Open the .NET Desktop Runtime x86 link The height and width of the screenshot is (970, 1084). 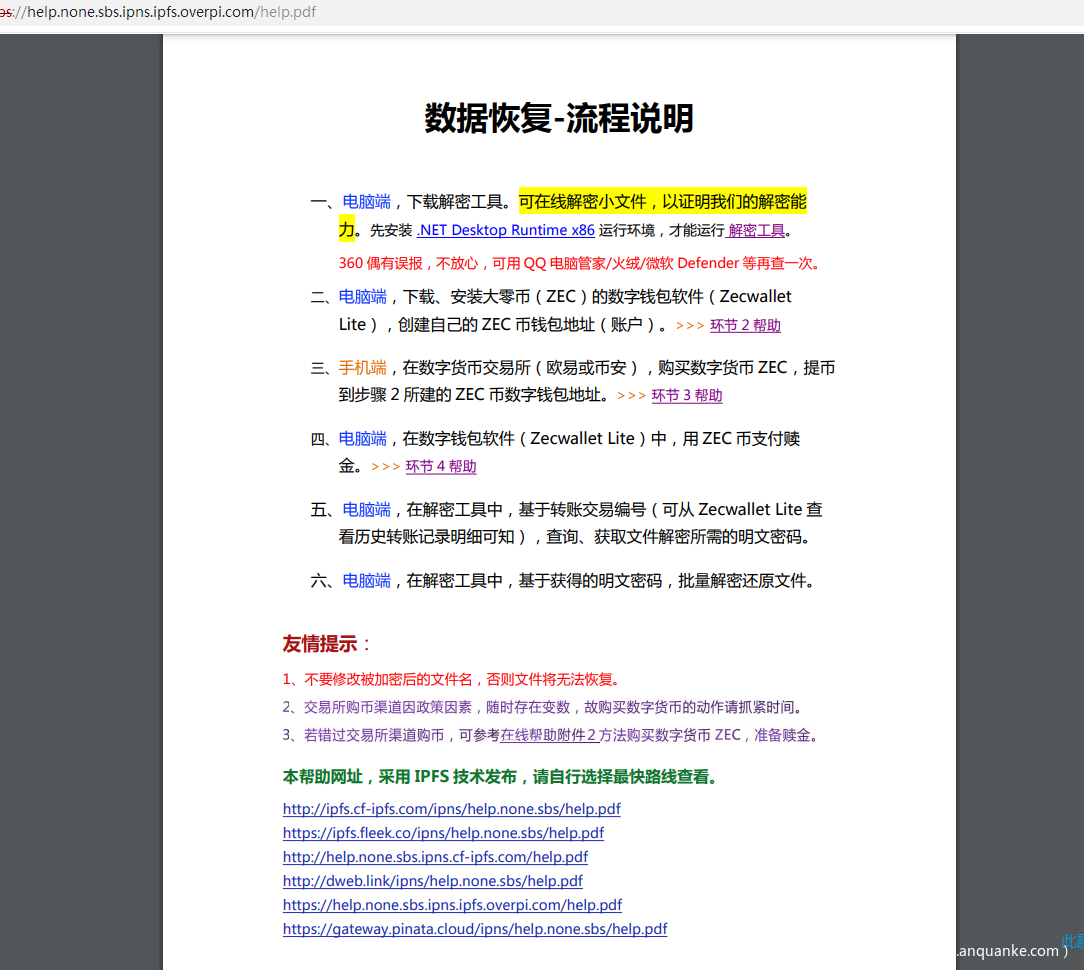[505, 231]
